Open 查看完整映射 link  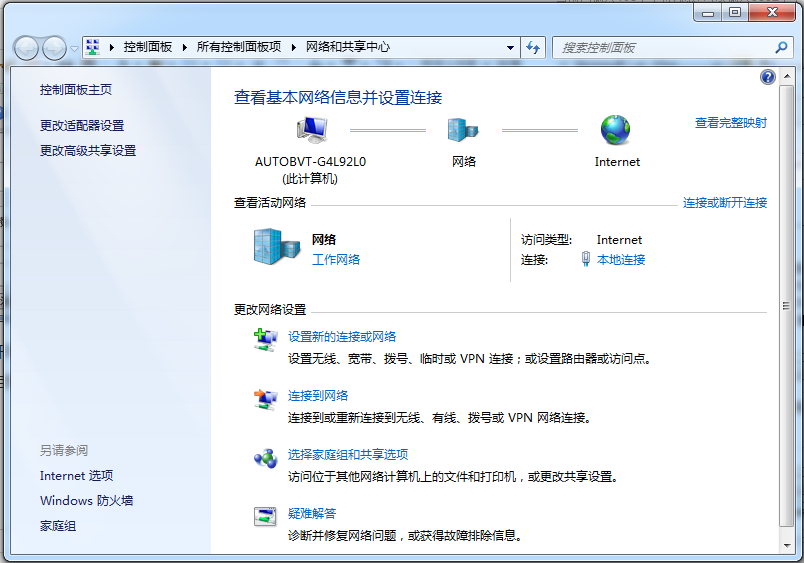point(730,123)
